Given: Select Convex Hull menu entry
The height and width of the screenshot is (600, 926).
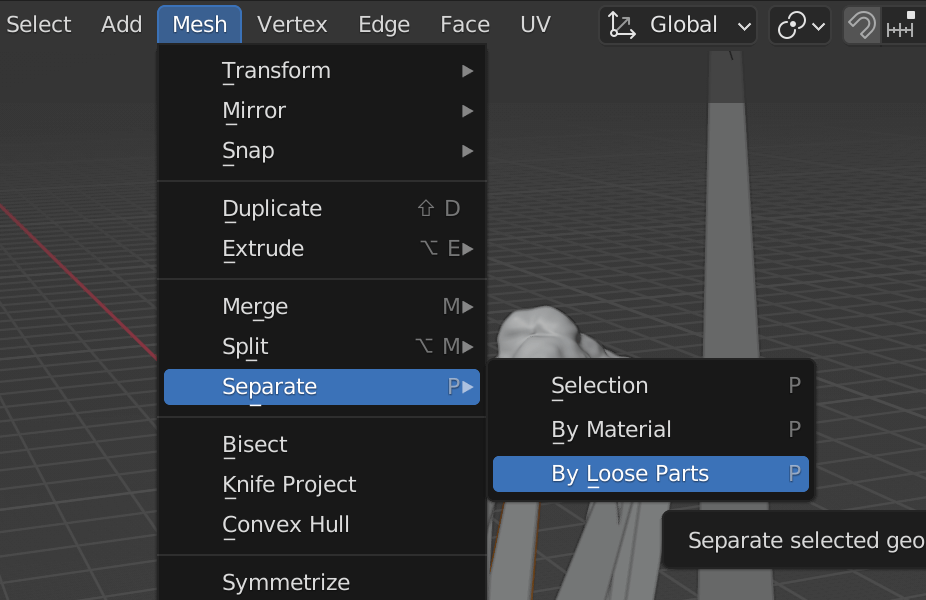Looking at the screenshot, I should (322, 524).
